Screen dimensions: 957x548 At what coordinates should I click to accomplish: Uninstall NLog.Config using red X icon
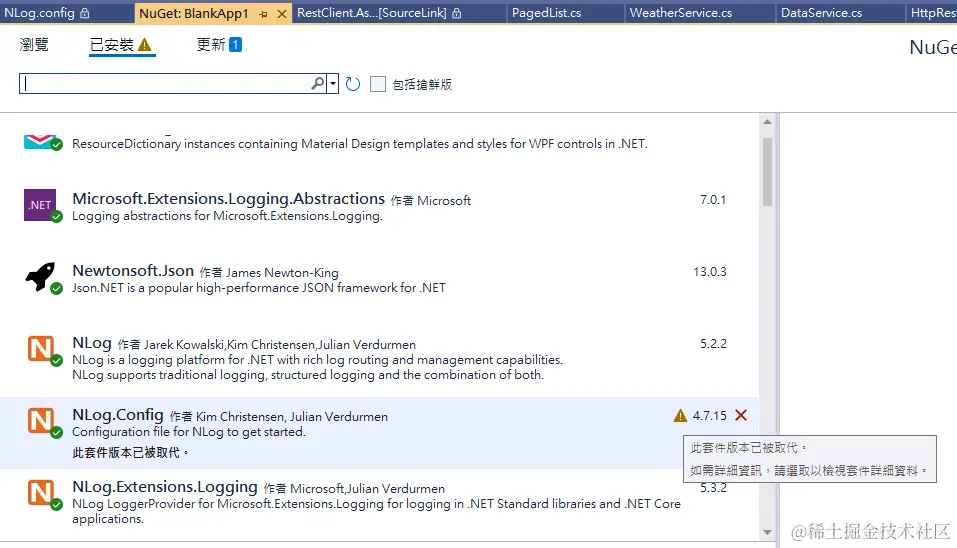tap(741, 416)
